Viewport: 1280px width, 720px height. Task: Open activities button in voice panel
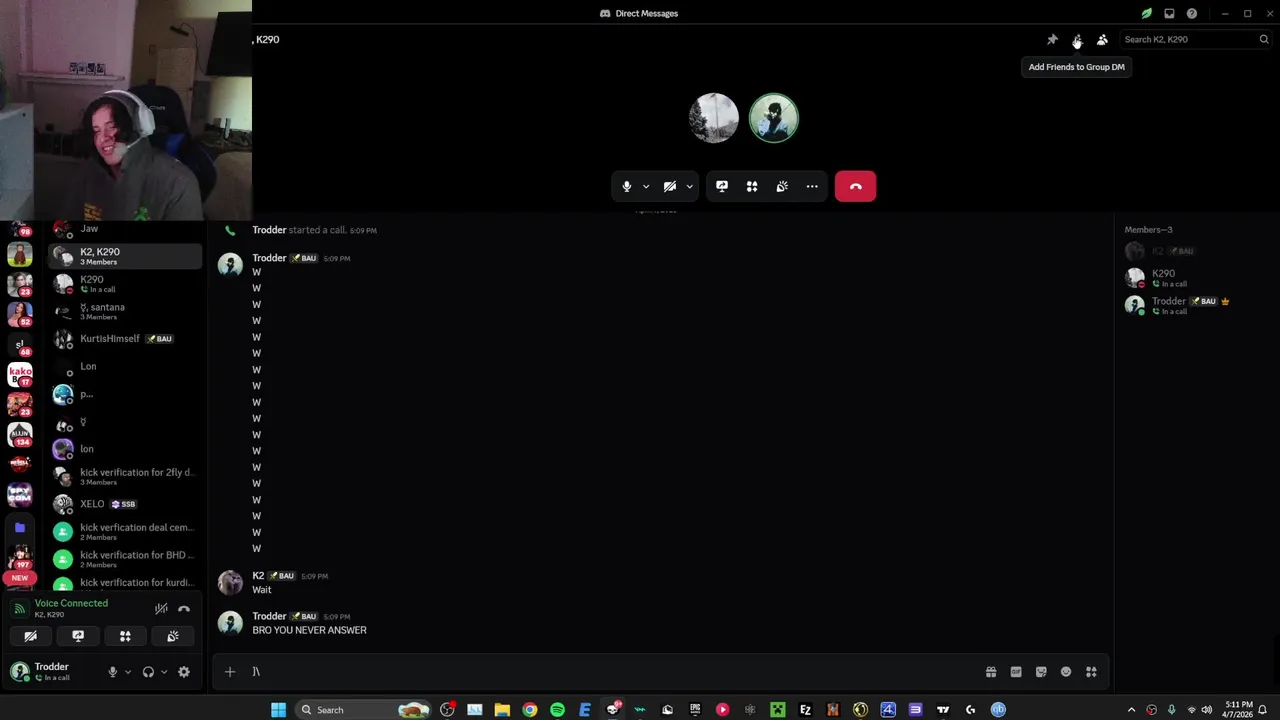click(x=125, y=636)
